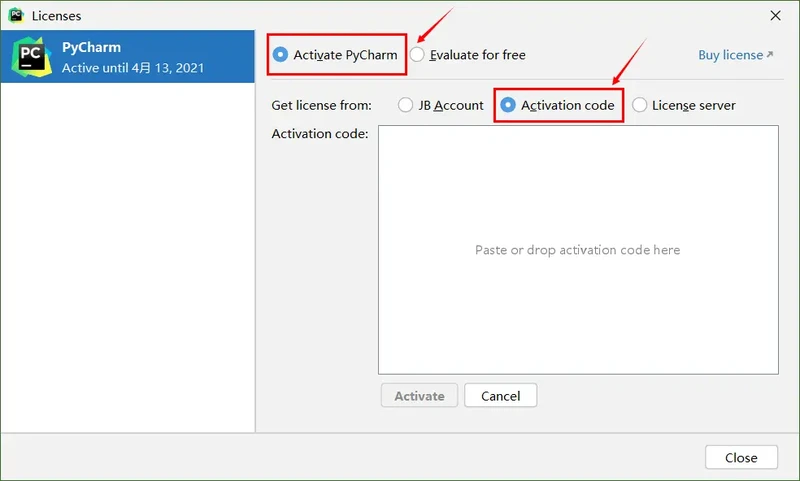Close the Licenses window with the X
The height and width of the screenshot is (481, 800).
[x=775, y=16]
